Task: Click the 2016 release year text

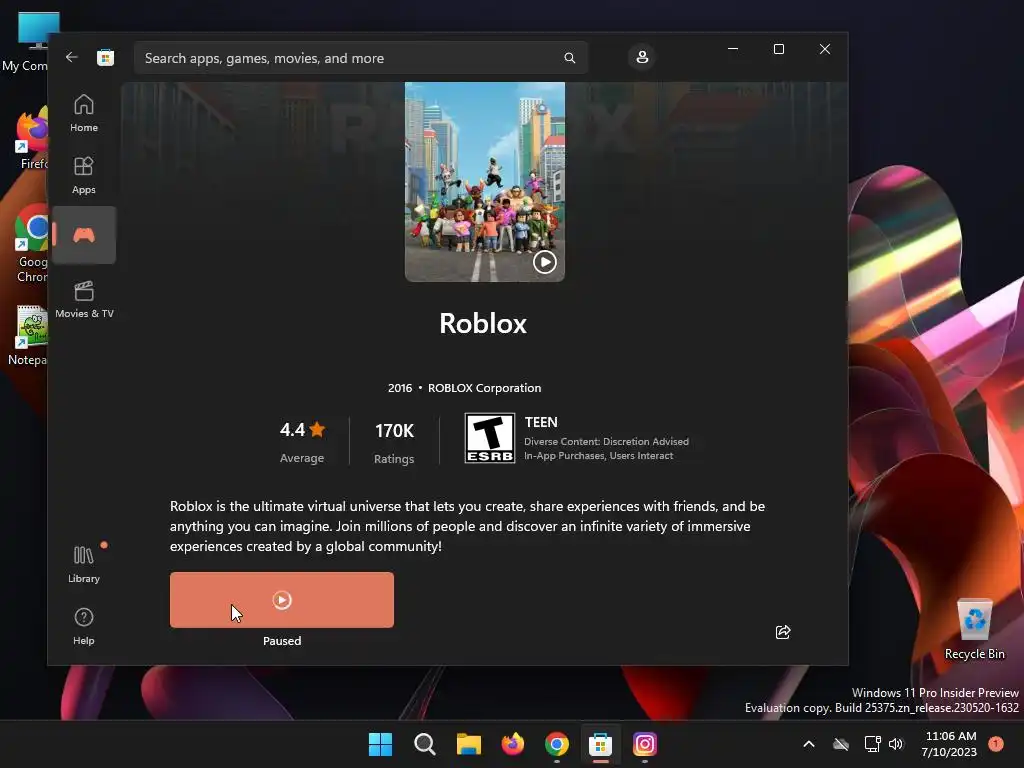Action: coord(400,388)
